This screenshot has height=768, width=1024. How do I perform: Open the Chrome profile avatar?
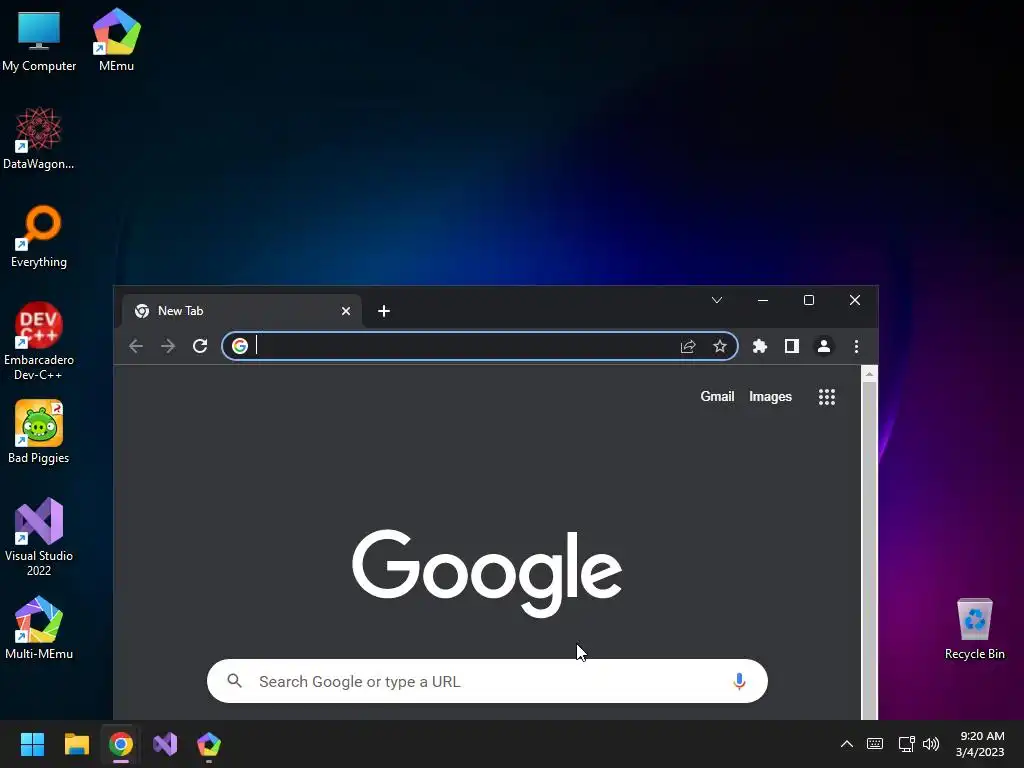824,346
